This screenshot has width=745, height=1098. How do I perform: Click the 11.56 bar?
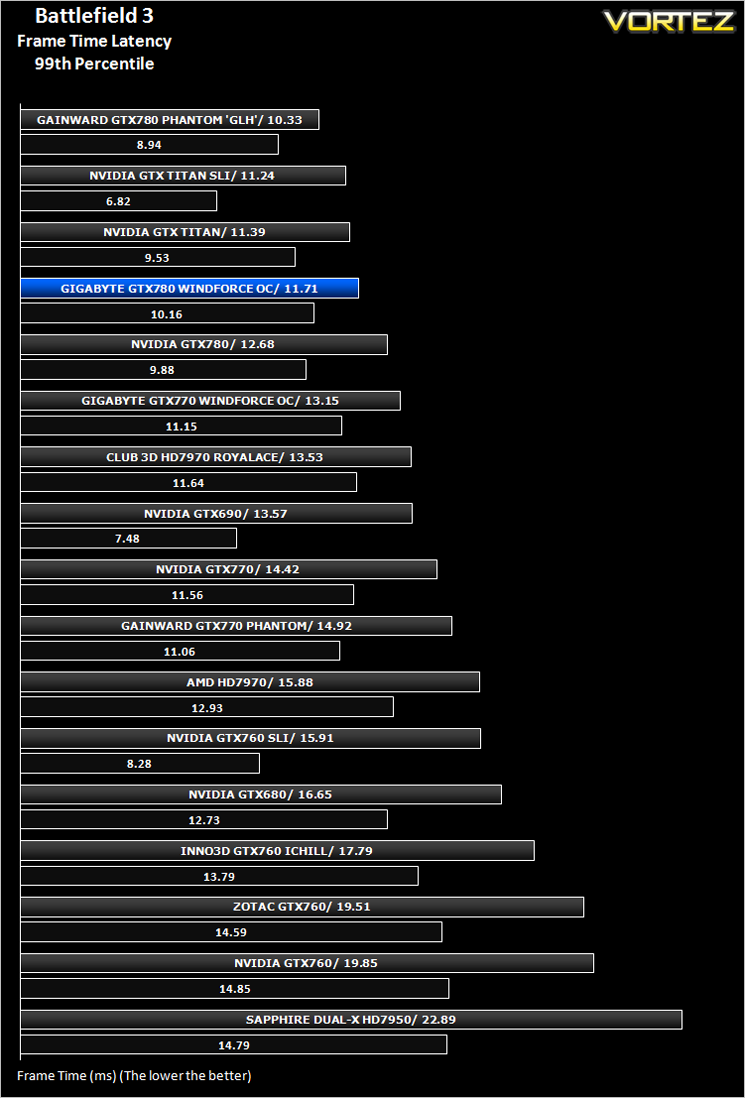tap(187, 595)
